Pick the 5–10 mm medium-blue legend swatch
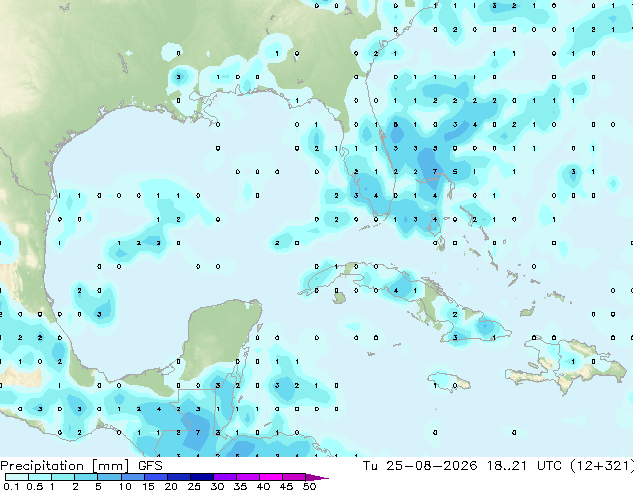 [x=109, y=477]
